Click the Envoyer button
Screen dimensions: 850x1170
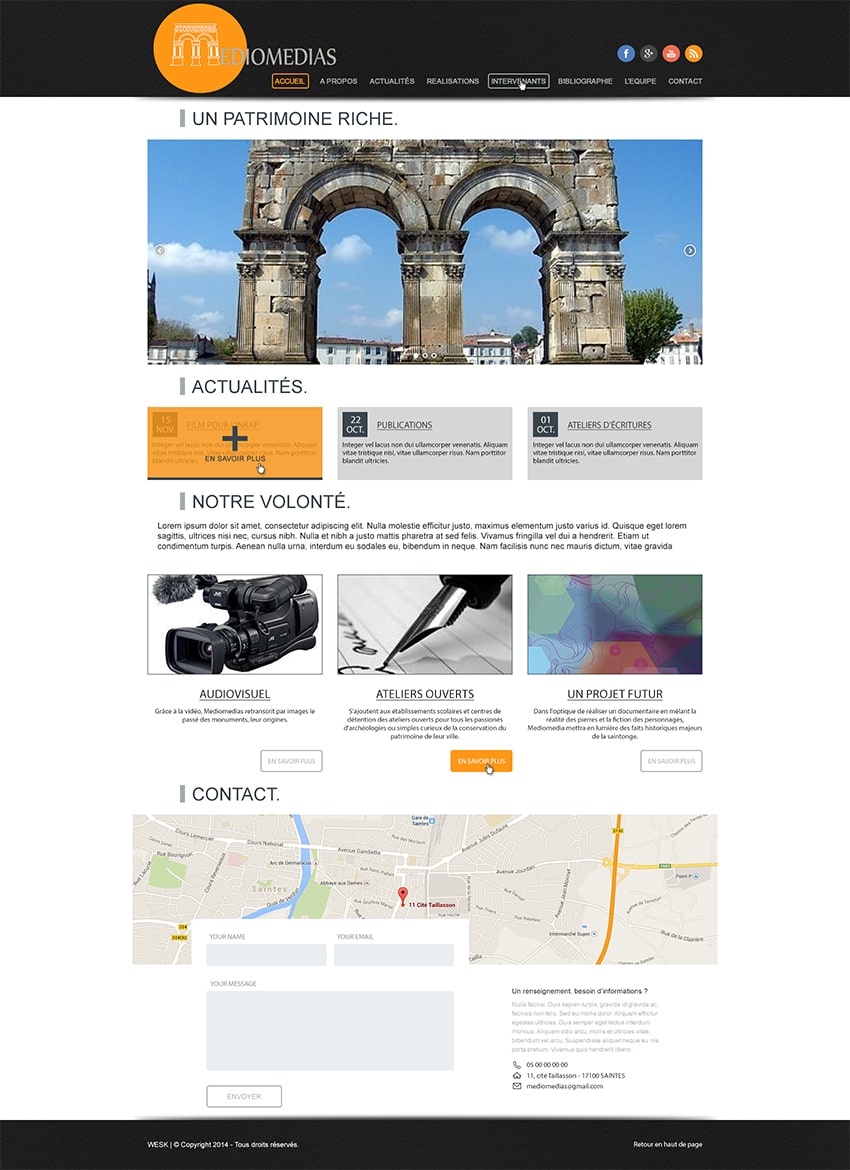tap(244, 1096)
